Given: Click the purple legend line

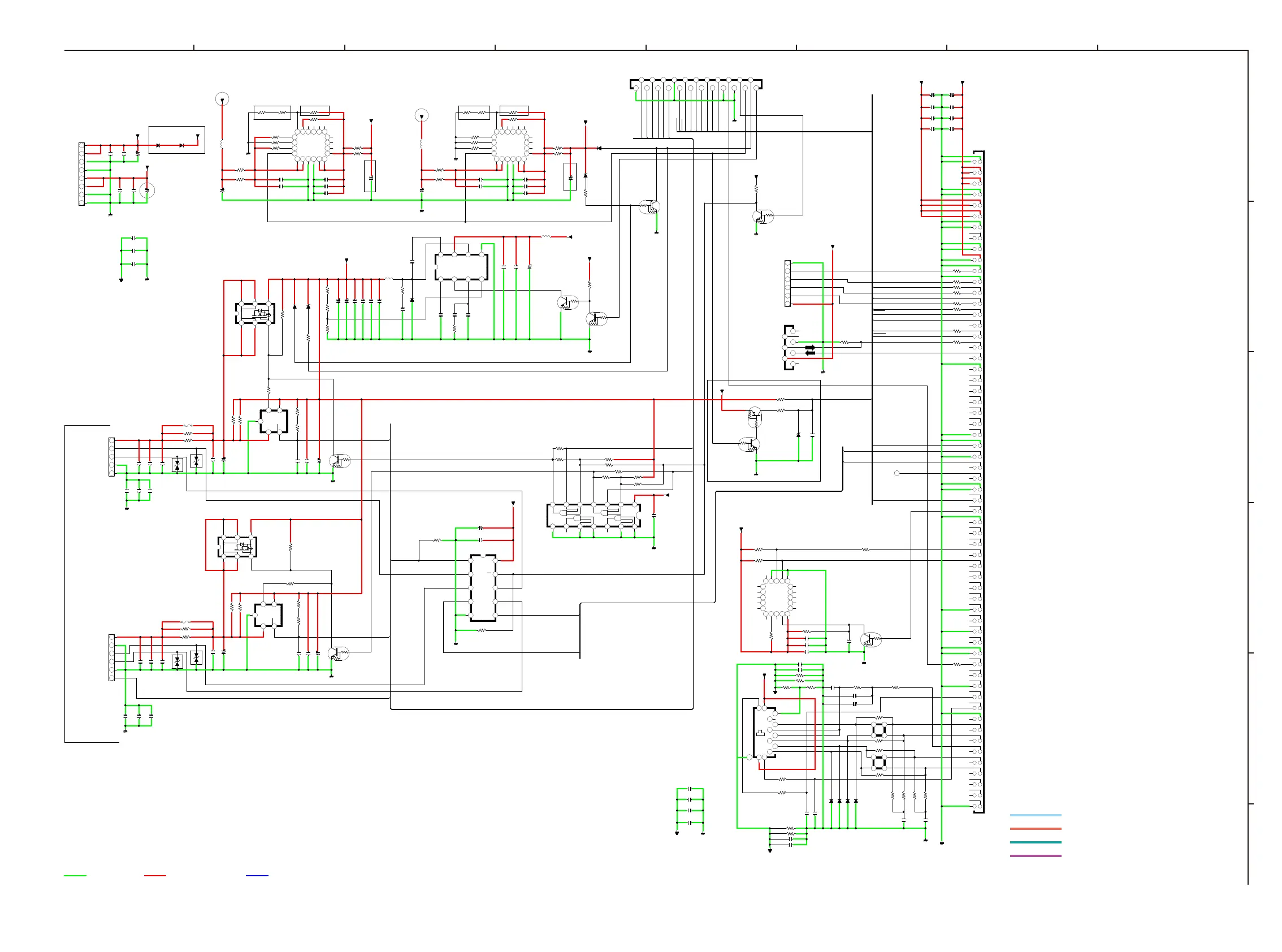Looking at the screenshot, I should [1035, 856].
